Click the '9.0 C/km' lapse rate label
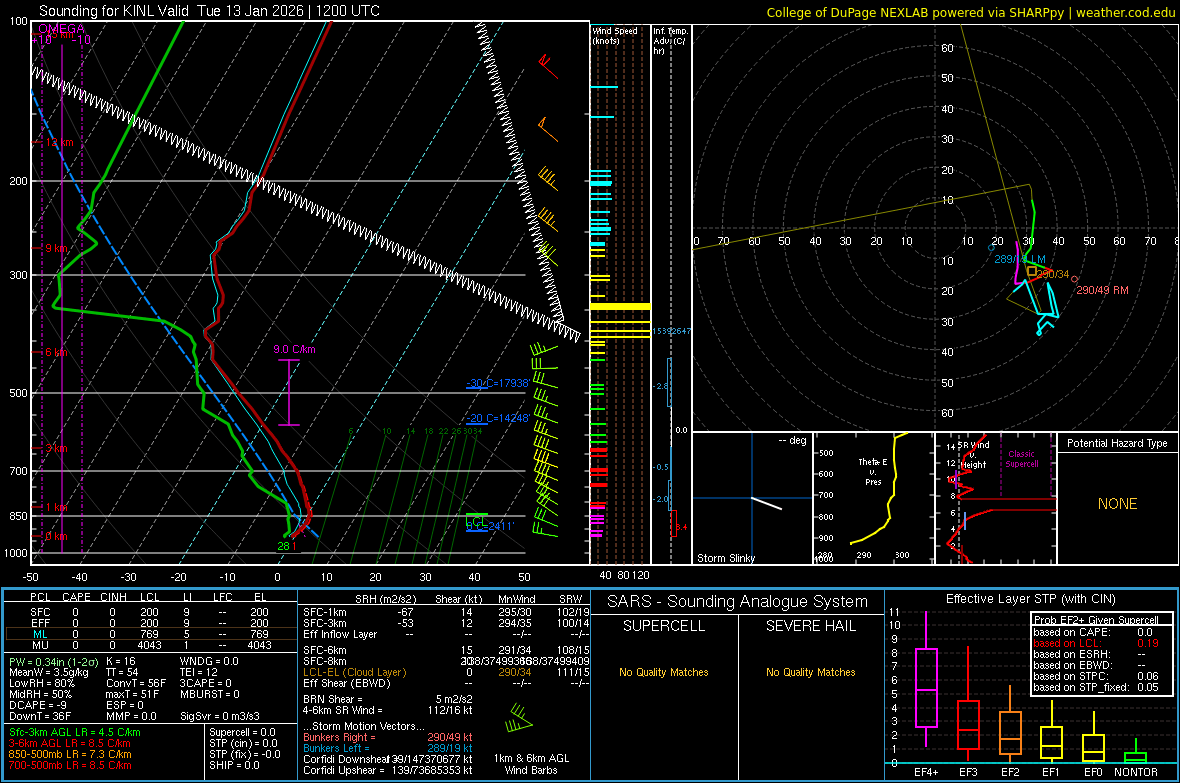This screenshot has width=1180, height=783. coord(294,349)
